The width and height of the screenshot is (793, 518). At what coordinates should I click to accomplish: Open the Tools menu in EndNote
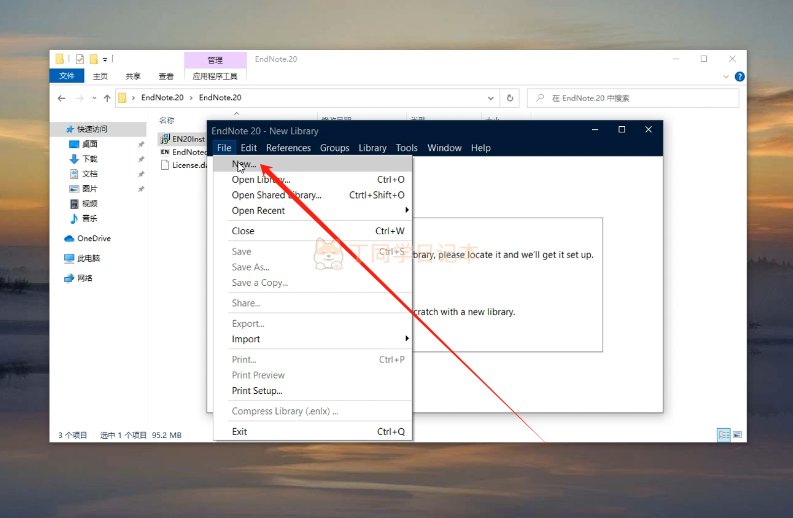tap(406, 148)
